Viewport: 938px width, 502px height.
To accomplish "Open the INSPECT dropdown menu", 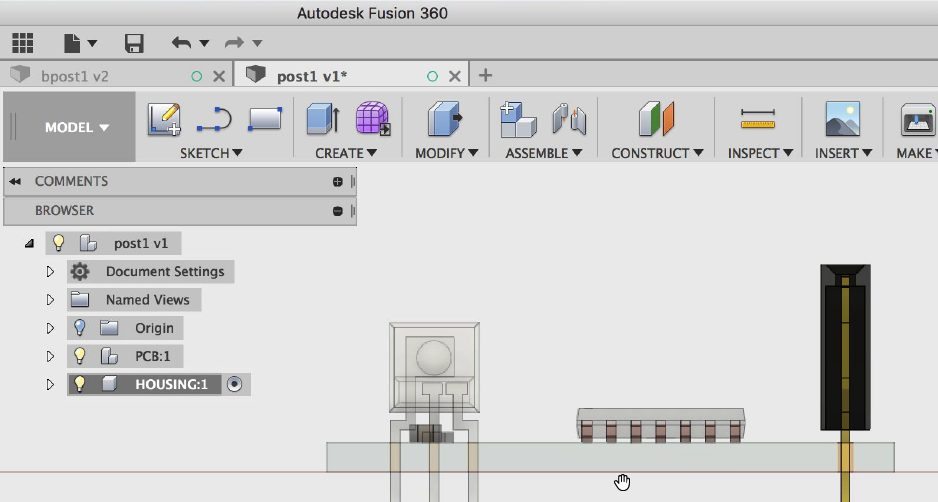I will [x=760, y=153].
